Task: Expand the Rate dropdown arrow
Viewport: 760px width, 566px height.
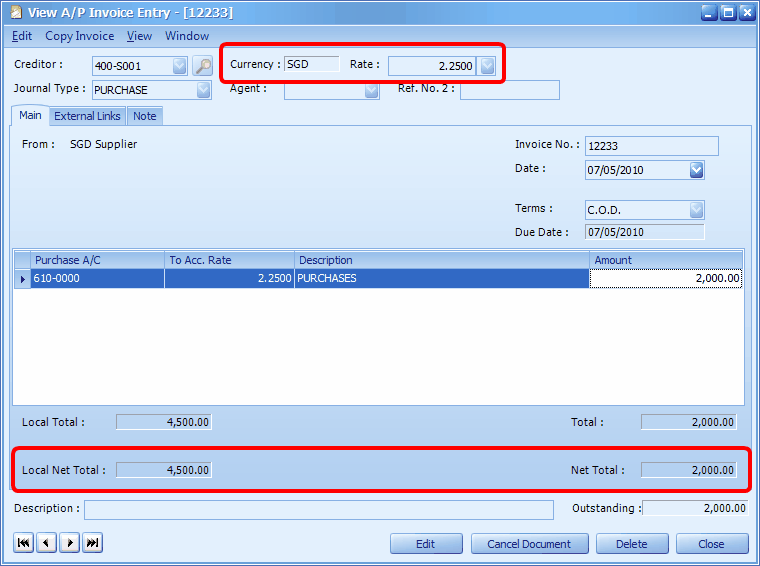Action: (x=487, y=66)
